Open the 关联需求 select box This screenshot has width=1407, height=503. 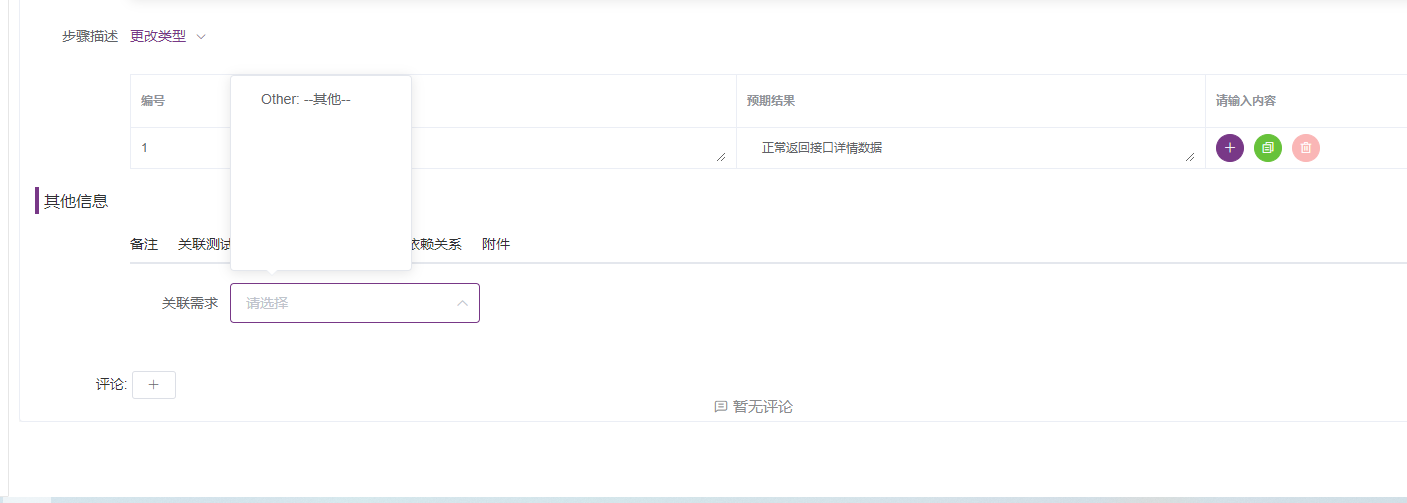[355, 303]
